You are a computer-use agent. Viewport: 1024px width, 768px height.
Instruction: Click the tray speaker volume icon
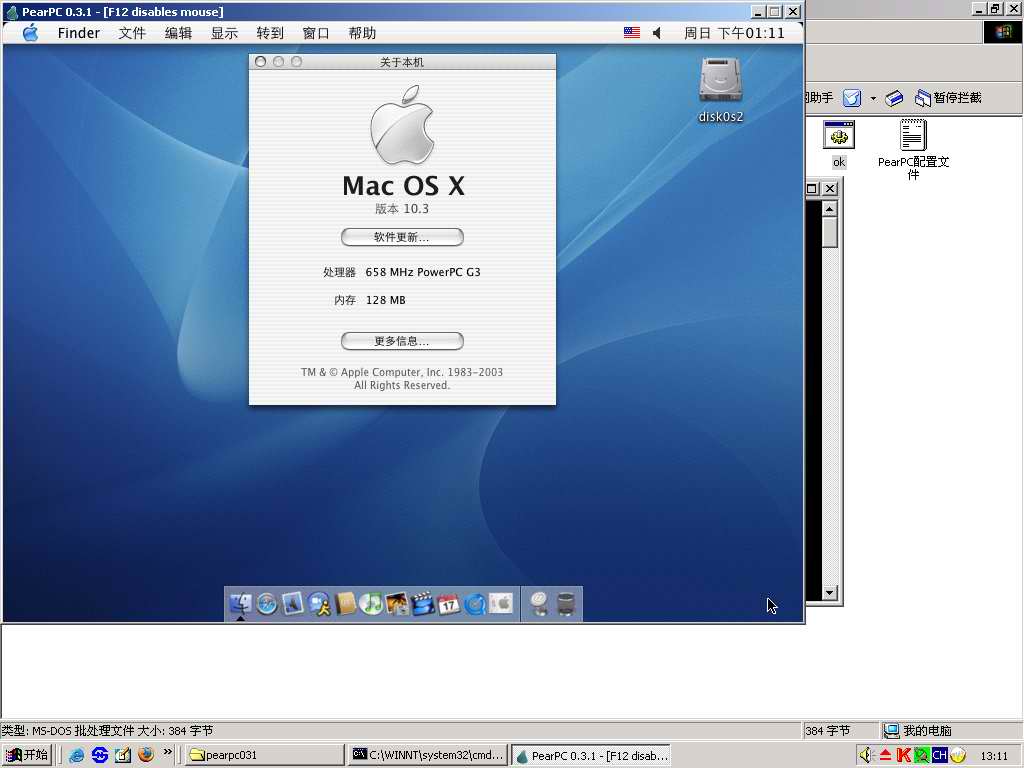pyautogui.click(x=866, y=756)
